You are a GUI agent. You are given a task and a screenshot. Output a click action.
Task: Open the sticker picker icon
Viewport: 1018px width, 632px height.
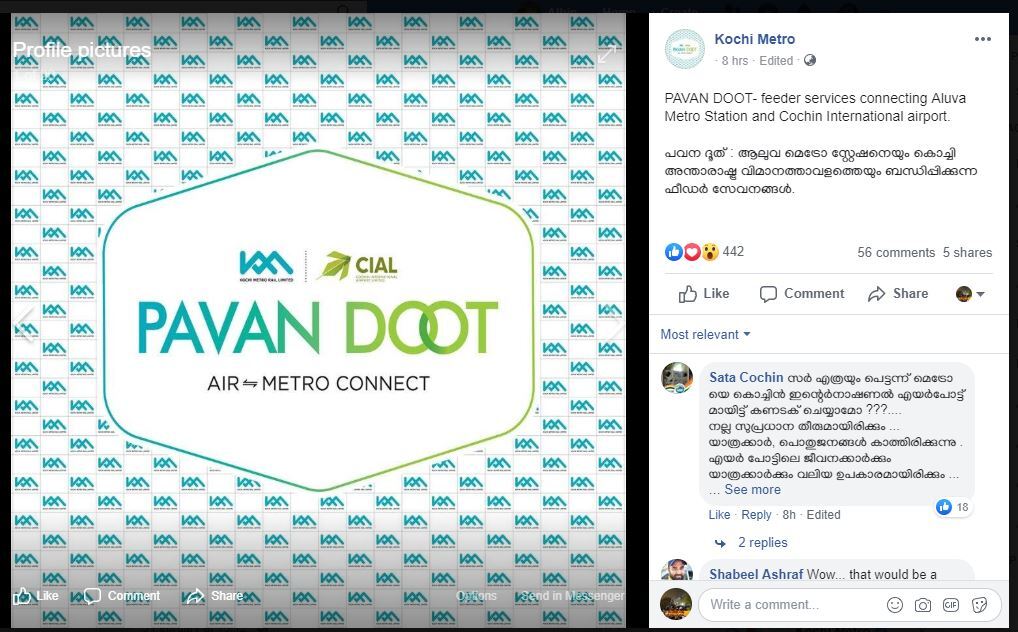979,605
